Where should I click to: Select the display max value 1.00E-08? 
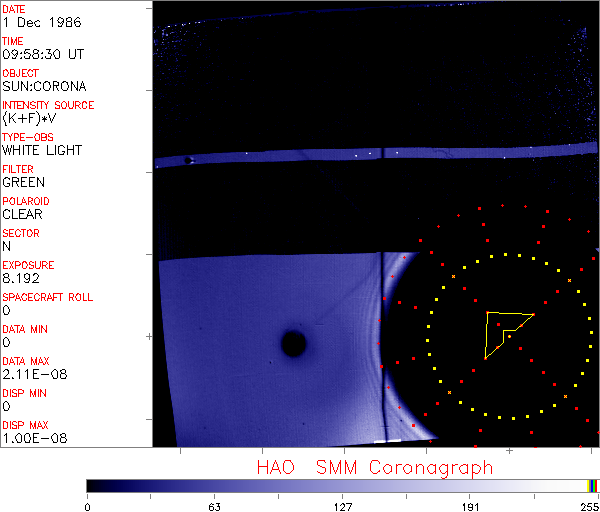click(29, 438)
